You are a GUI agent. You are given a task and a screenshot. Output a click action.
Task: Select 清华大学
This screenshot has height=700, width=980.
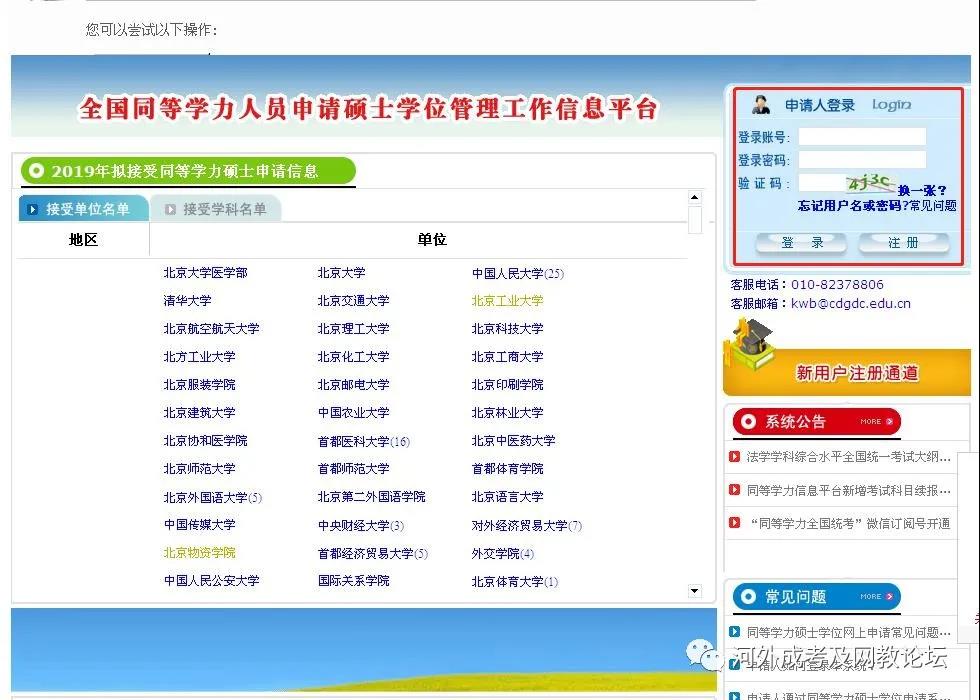188,301
